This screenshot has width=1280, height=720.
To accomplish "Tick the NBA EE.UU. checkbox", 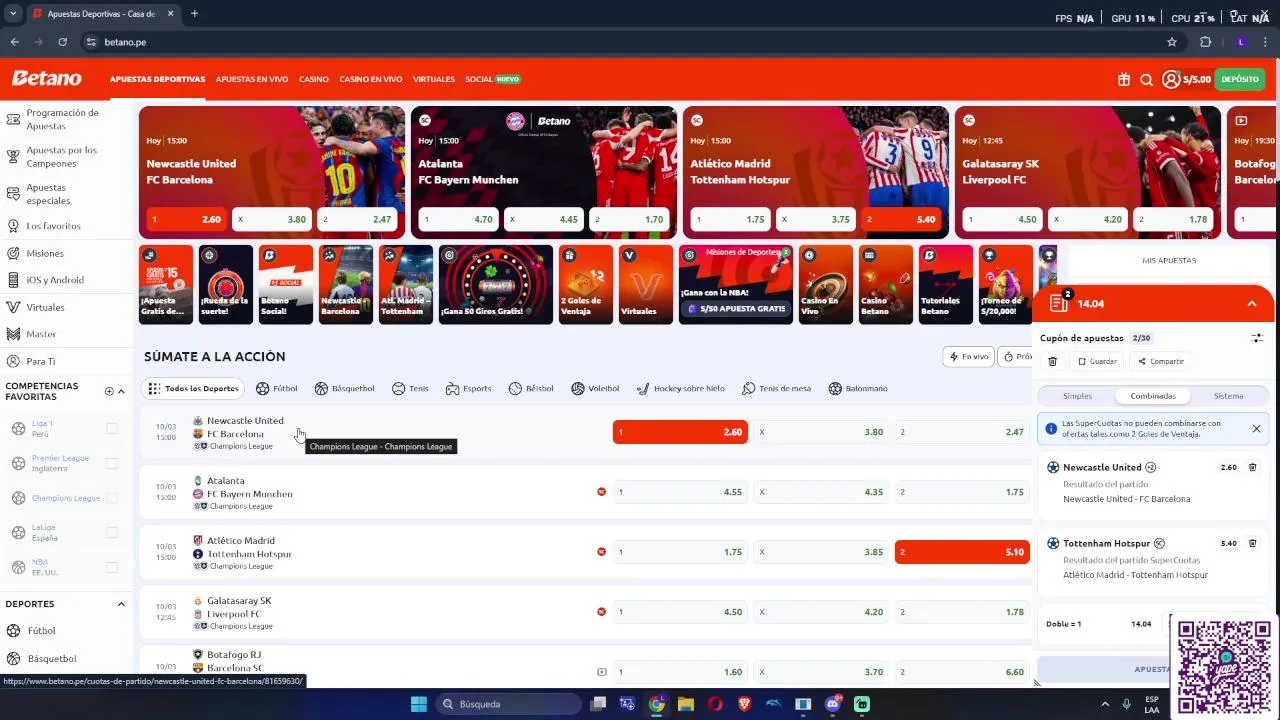I will click(112, 567).
